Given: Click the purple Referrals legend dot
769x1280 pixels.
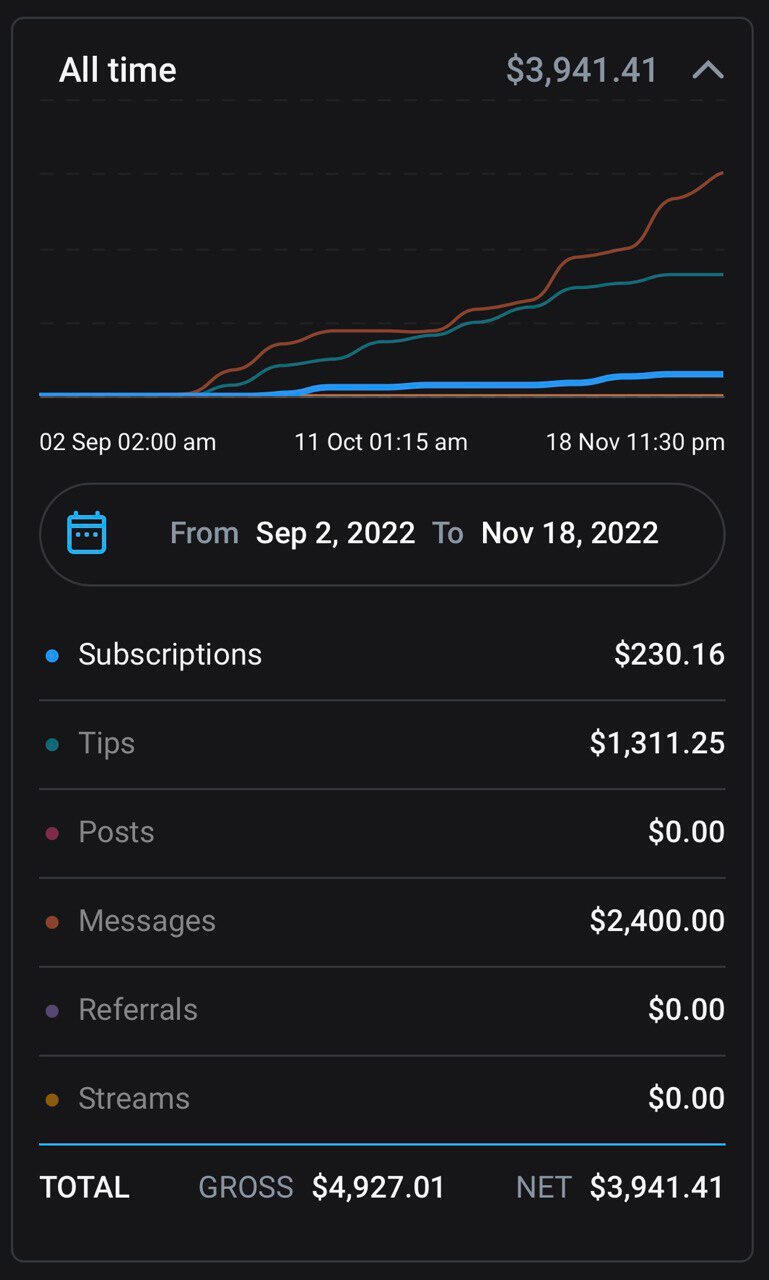Looking at the screenshot, I should point(52,1011).
